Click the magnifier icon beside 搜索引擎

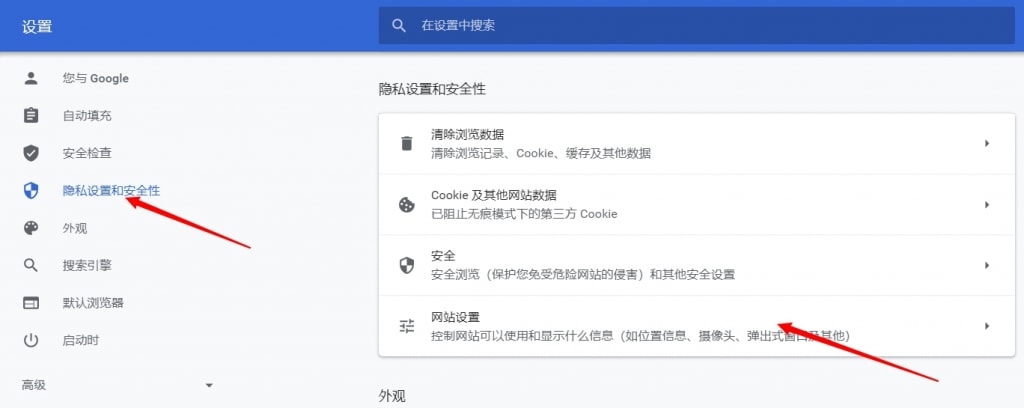pyautogui.click(x=31, y=266)
